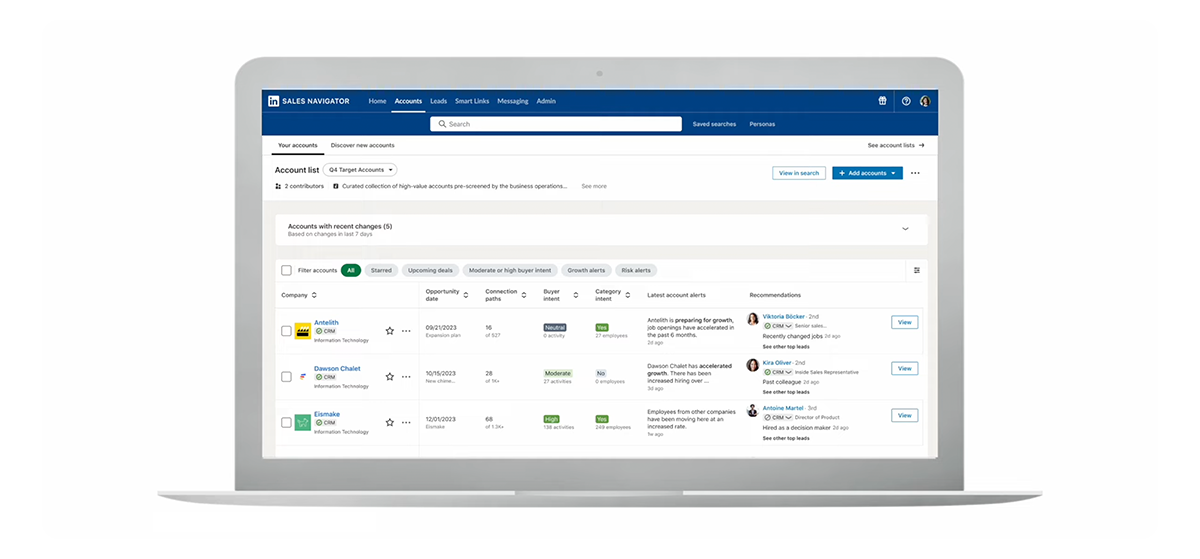This screenshot has height=559, width=1200.
Task: Click View button for Antelith row
Action: pyautogui.click(x=905, y=322)
